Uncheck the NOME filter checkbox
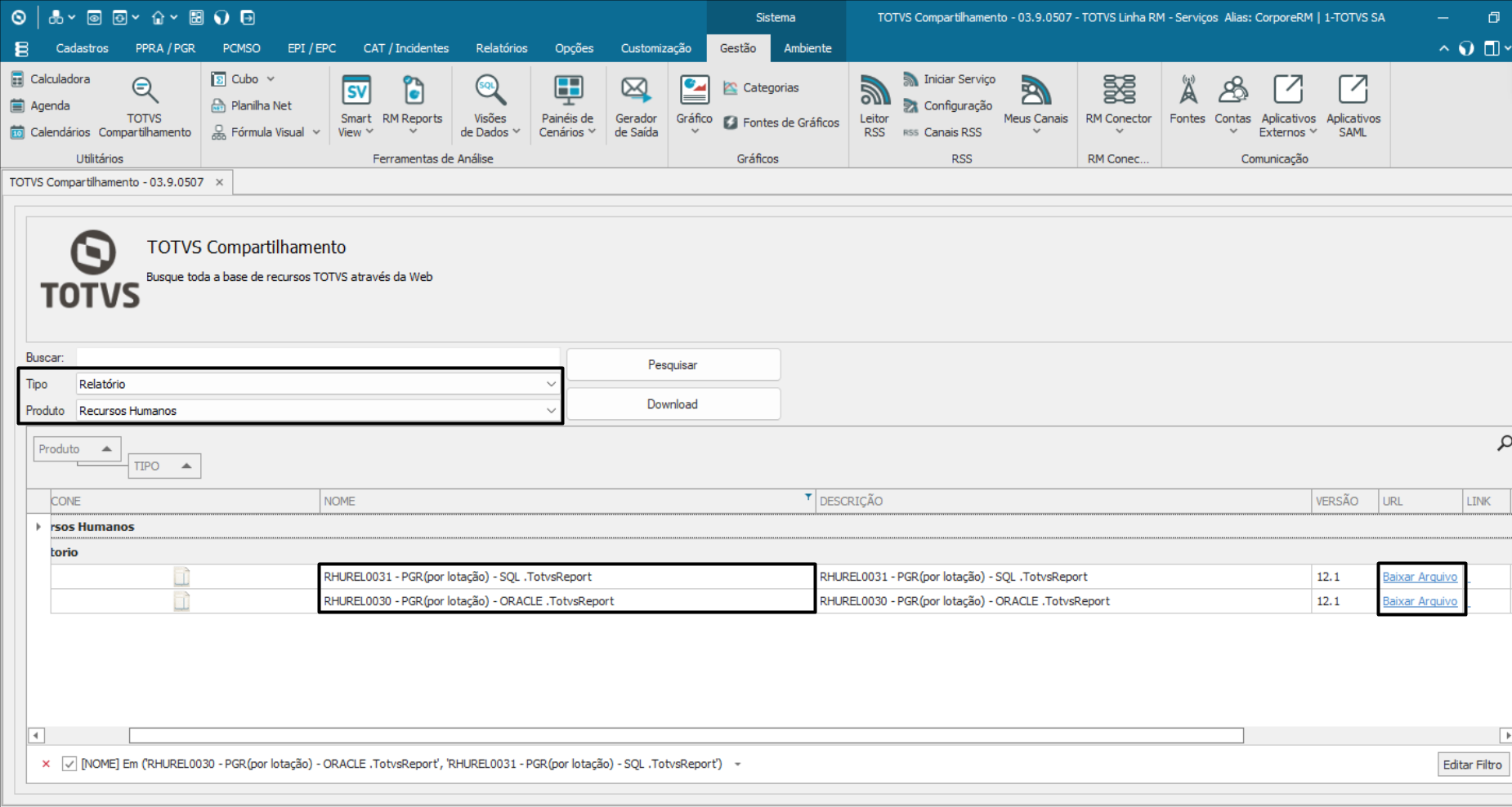 pyautogui.click(x=69, y=764)
